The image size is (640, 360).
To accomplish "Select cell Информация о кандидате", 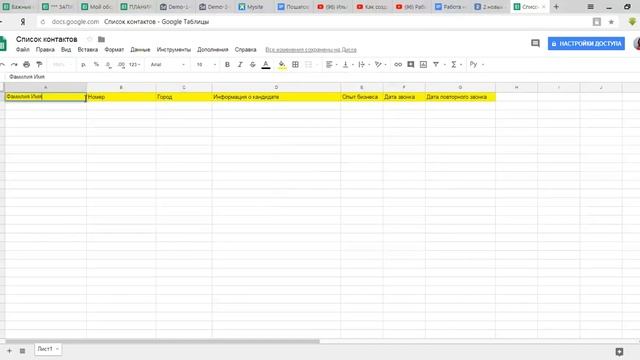I will (x=276, y=97).
